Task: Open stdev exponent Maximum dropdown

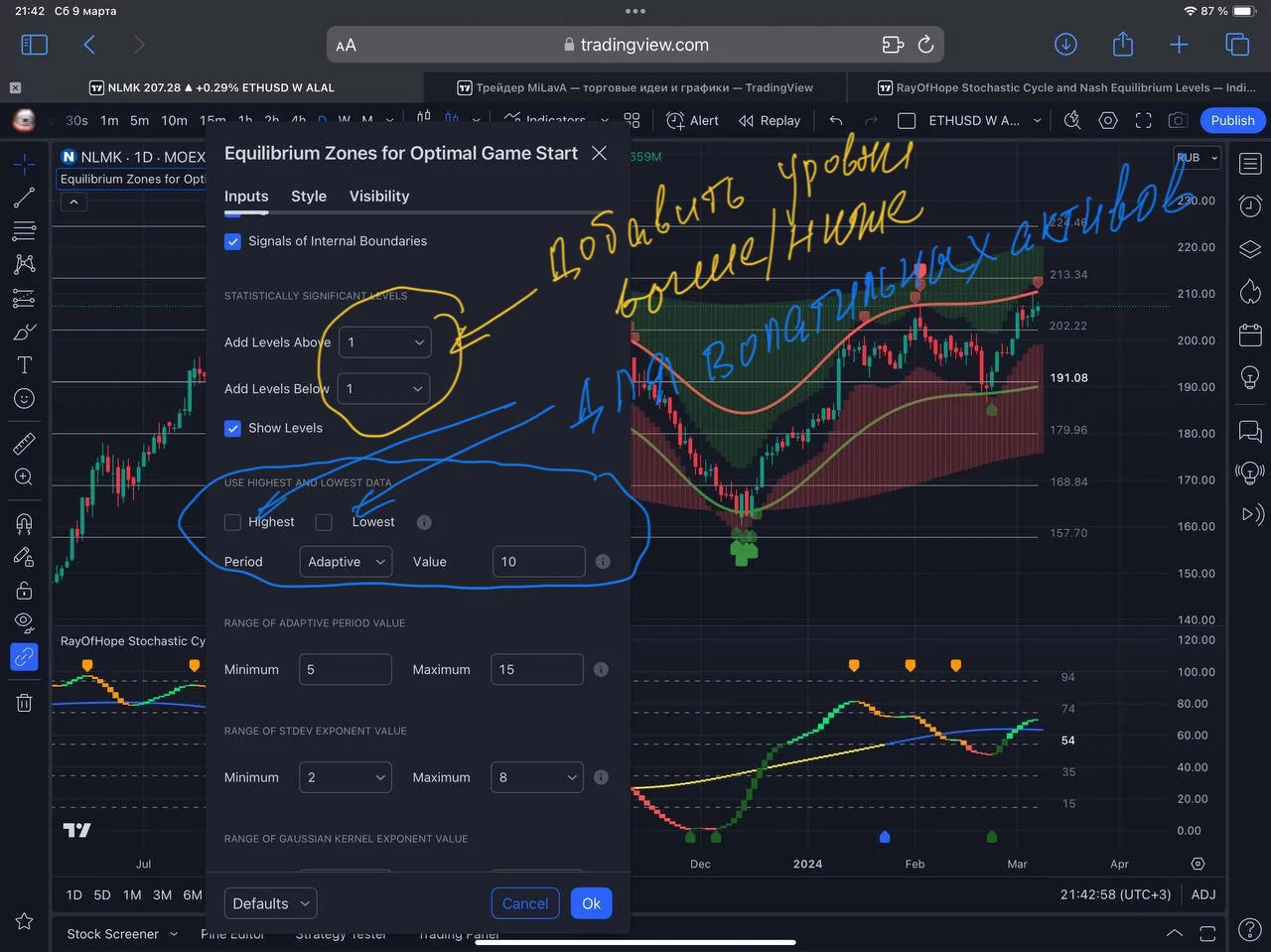Action: coord(537,777)
